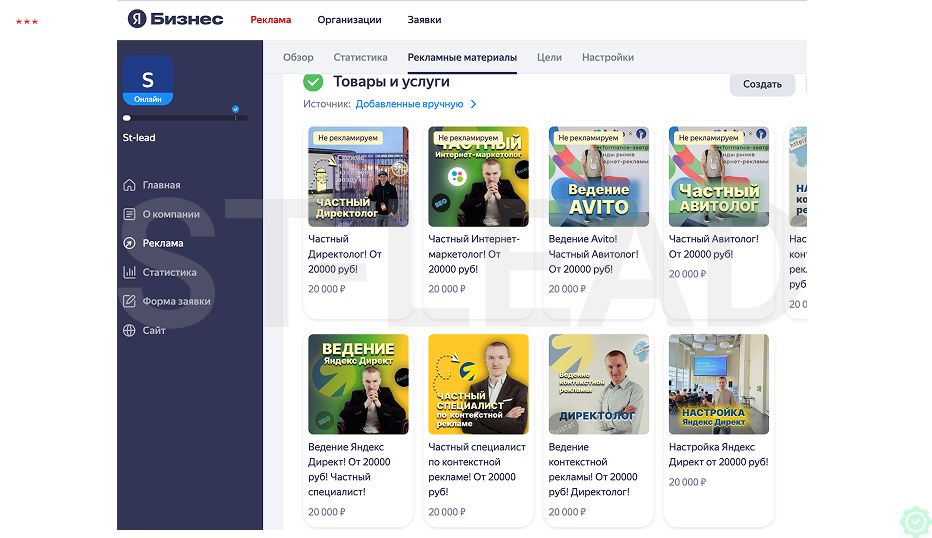The height and width of the screenshot is (538, 932).
Task: Click the Главная home icon in sidebar
Action: coord(129,185)
